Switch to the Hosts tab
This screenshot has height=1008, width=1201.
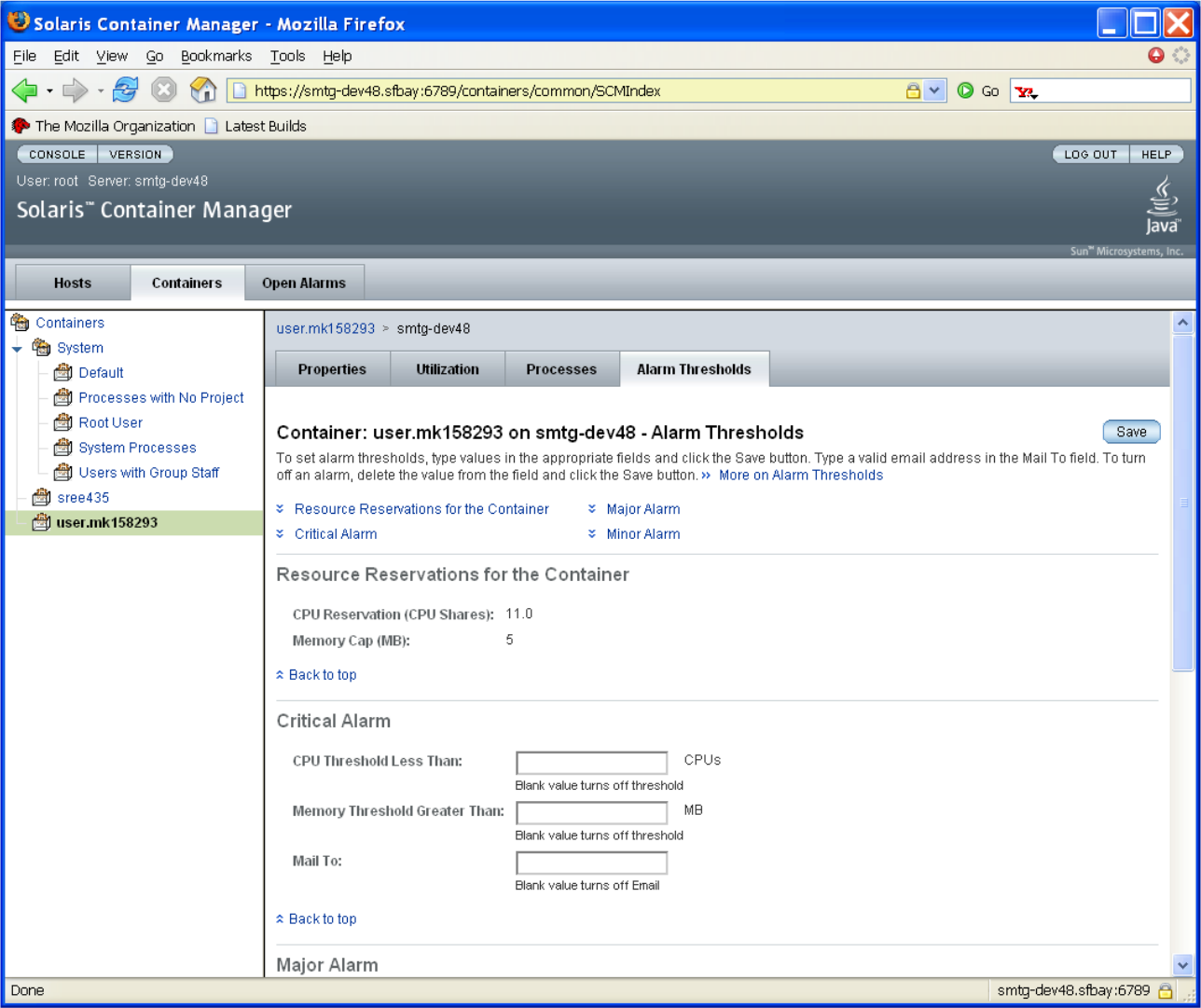(73, 283)
